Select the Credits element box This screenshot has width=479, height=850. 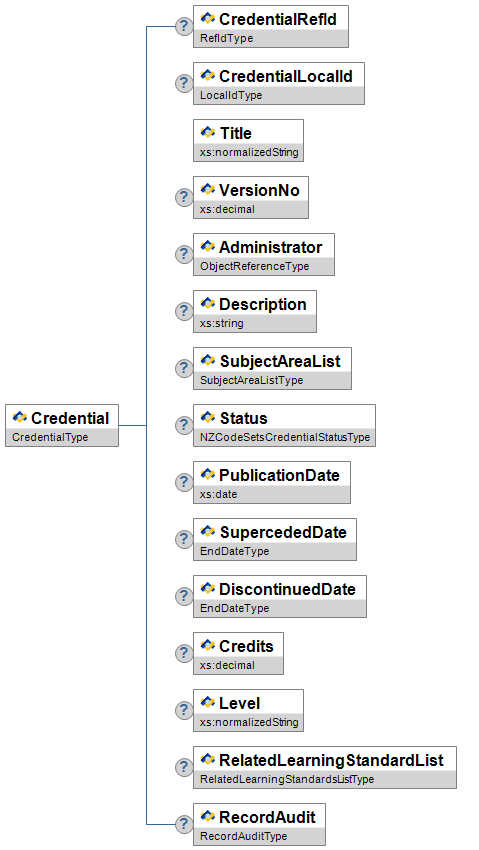click(x=238, y=653)
